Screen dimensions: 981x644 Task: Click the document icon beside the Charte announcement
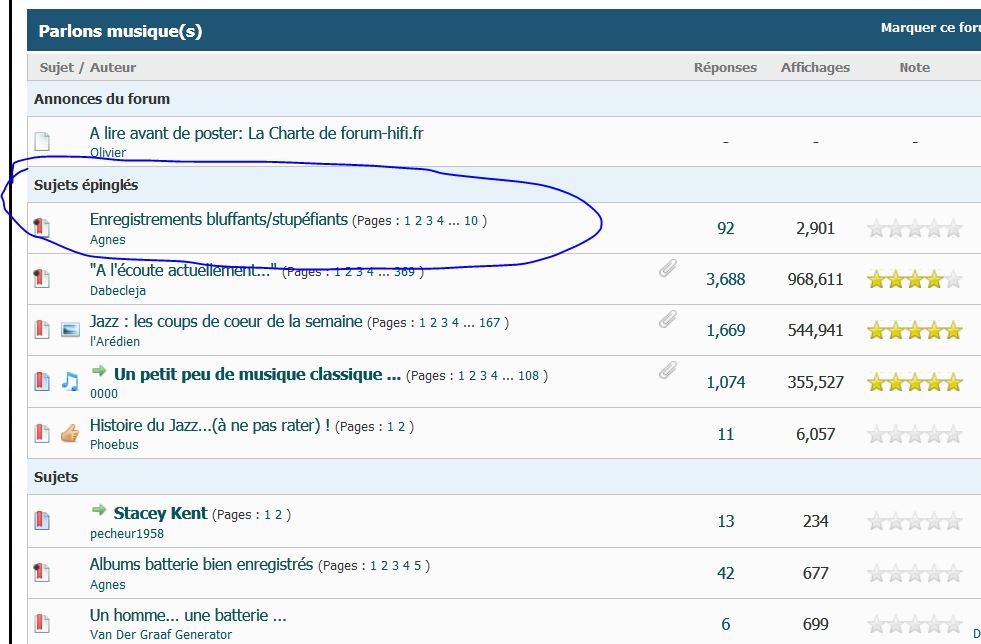[x=42, y=141]
